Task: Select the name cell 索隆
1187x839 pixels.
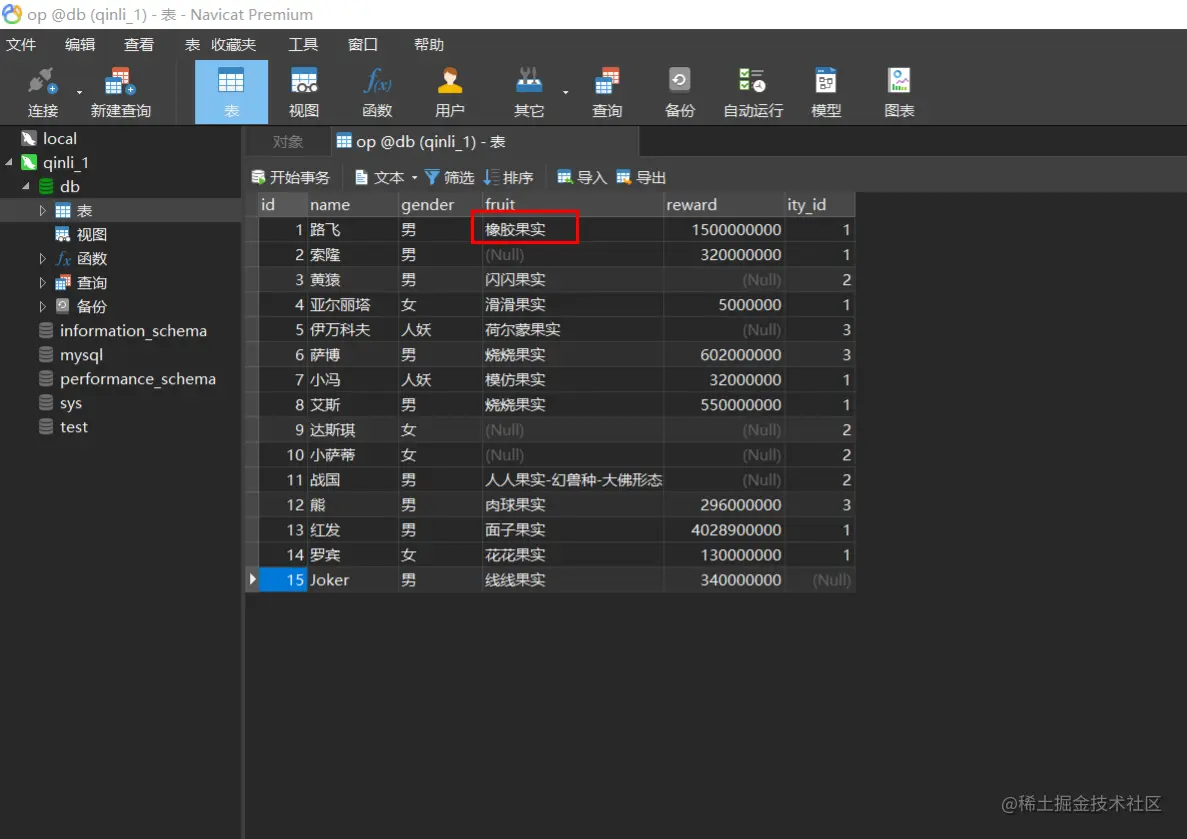Action: (x=352, y=254)
